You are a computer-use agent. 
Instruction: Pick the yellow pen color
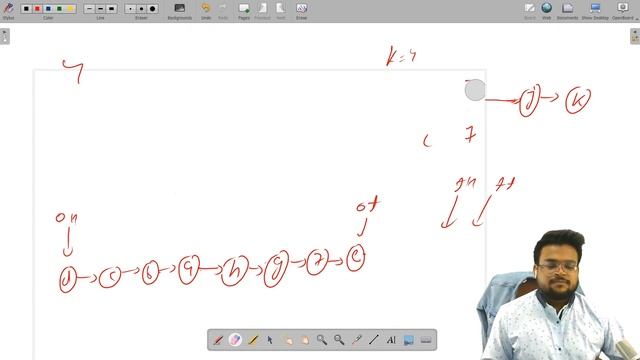tap(71, 9)
